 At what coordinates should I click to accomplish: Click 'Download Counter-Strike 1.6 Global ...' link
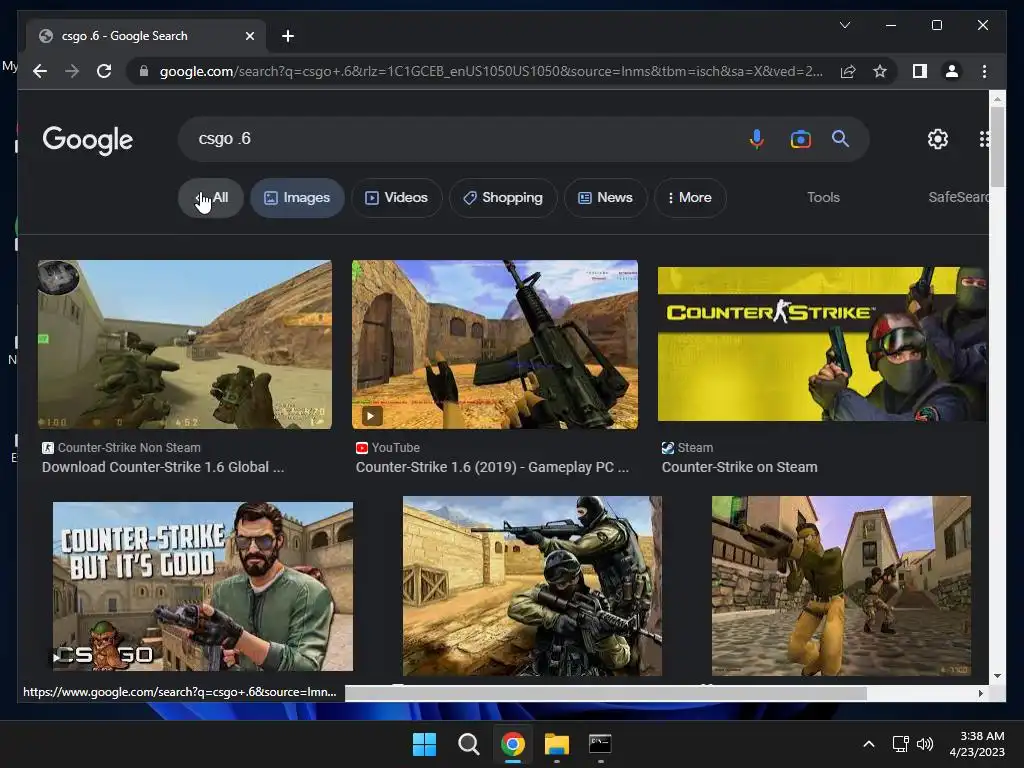(x=163, y=467)
